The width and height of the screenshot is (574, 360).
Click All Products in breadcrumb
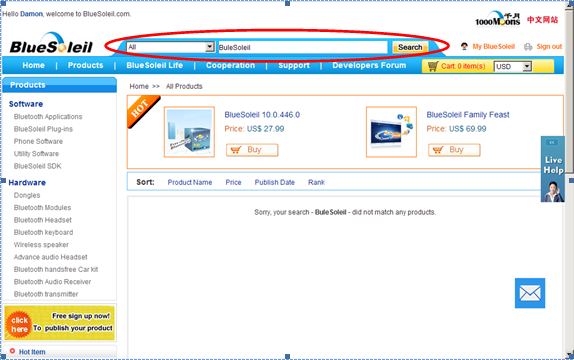[184, 86]
